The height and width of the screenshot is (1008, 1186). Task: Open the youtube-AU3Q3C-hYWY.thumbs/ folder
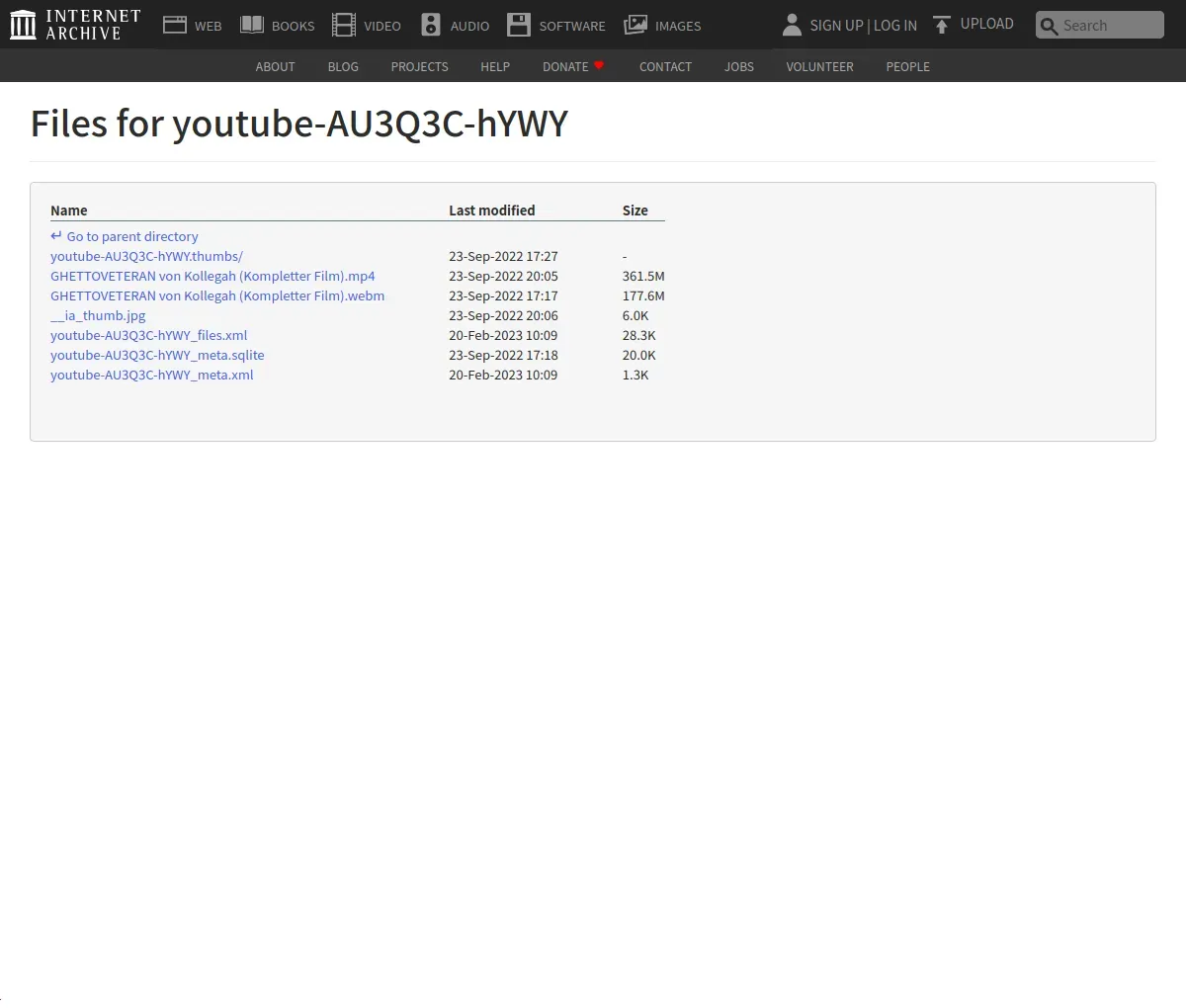(x=146, y=257)
